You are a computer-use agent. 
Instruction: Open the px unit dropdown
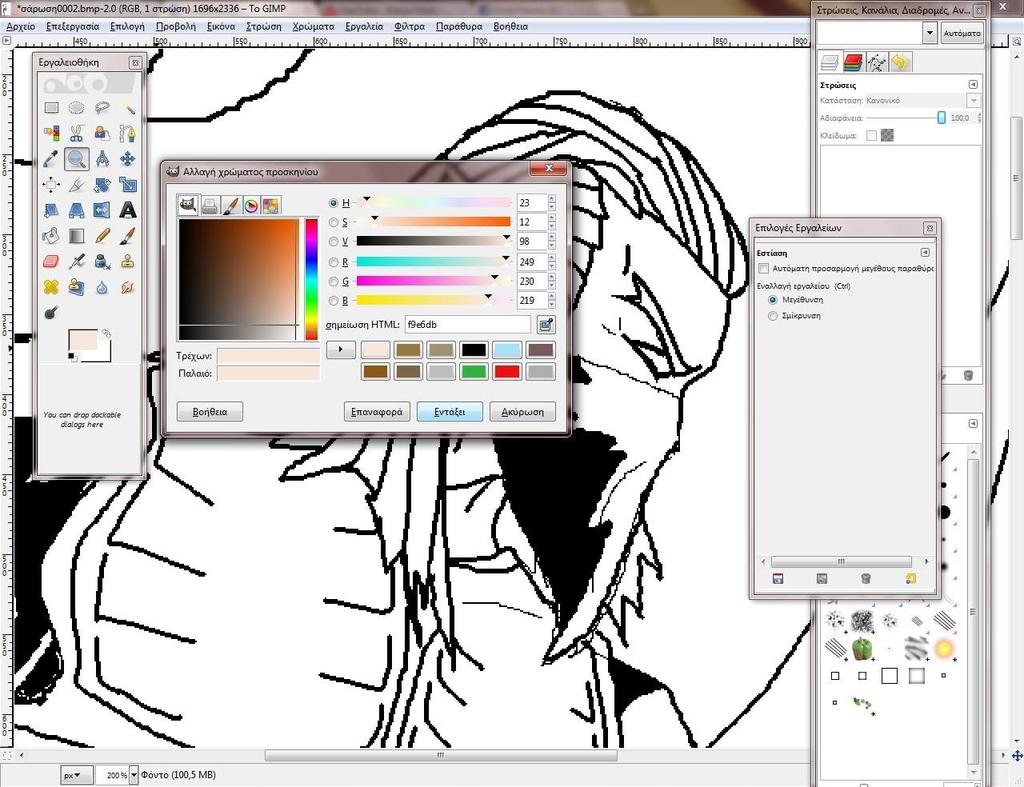[77, 775]
